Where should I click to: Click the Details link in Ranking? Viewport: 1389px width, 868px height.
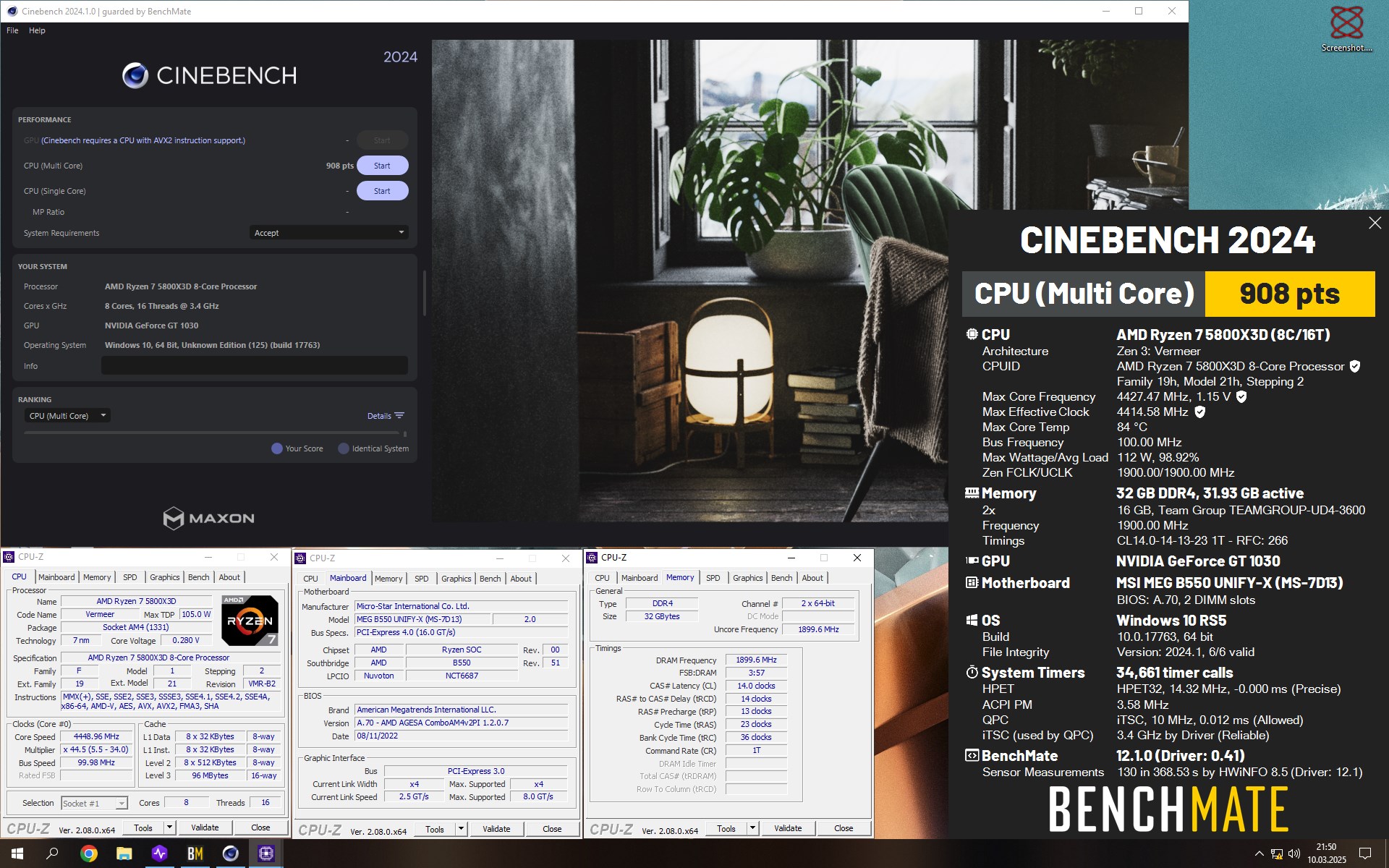[379, 416]
